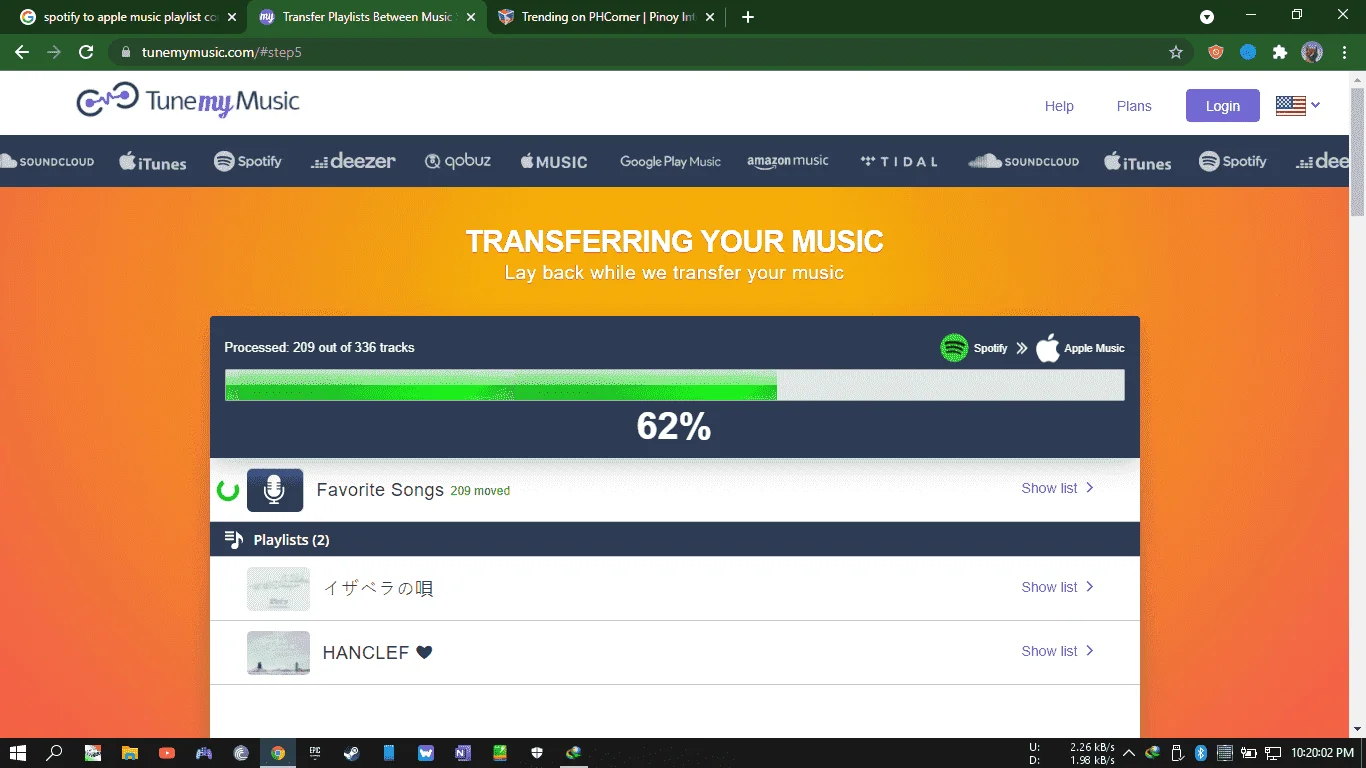Click the '209 moved' status text
The width and height of the screenshot is (1366, 768).
(480, 491)
